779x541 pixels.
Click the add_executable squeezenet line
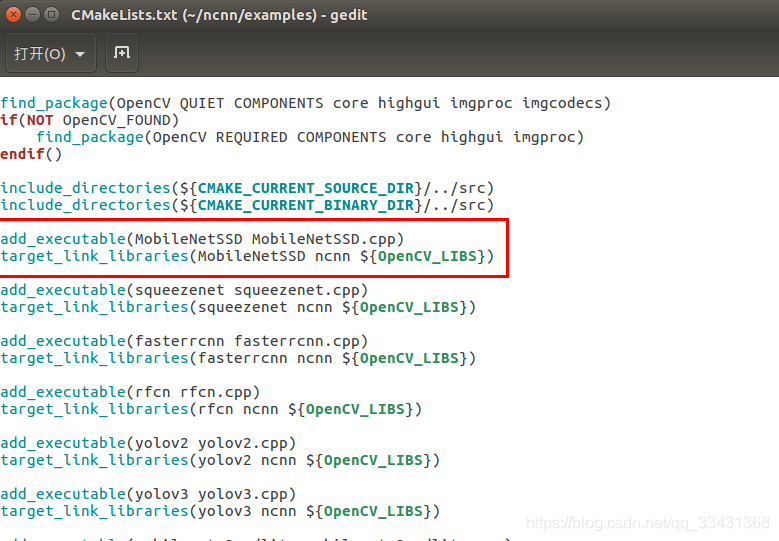[184, 290]
